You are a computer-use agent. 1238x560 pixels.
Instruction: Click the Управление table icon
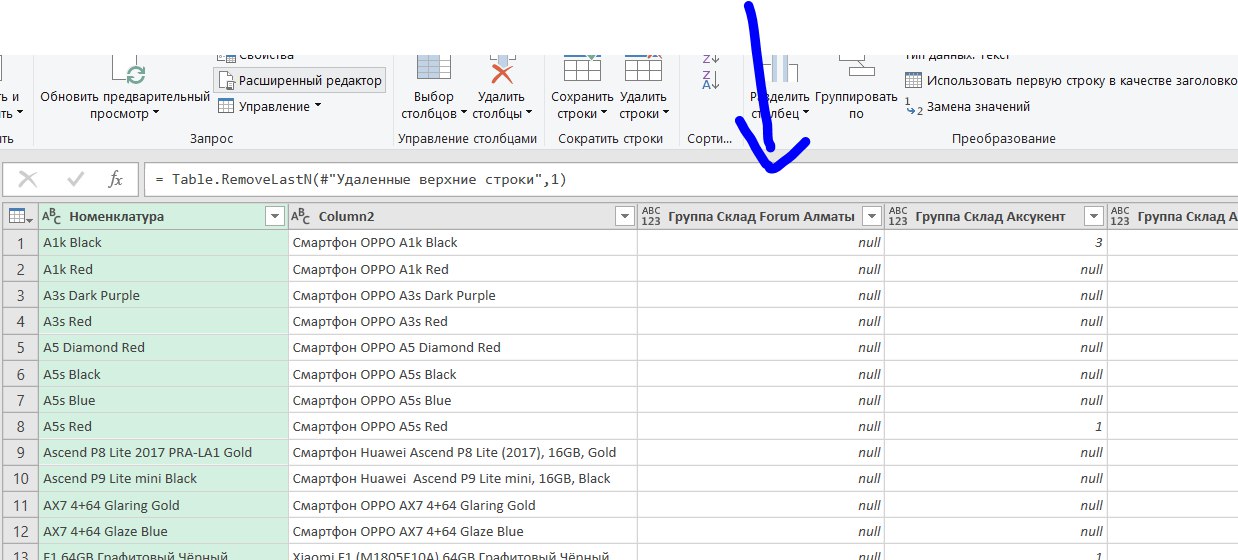click(226, 106)
